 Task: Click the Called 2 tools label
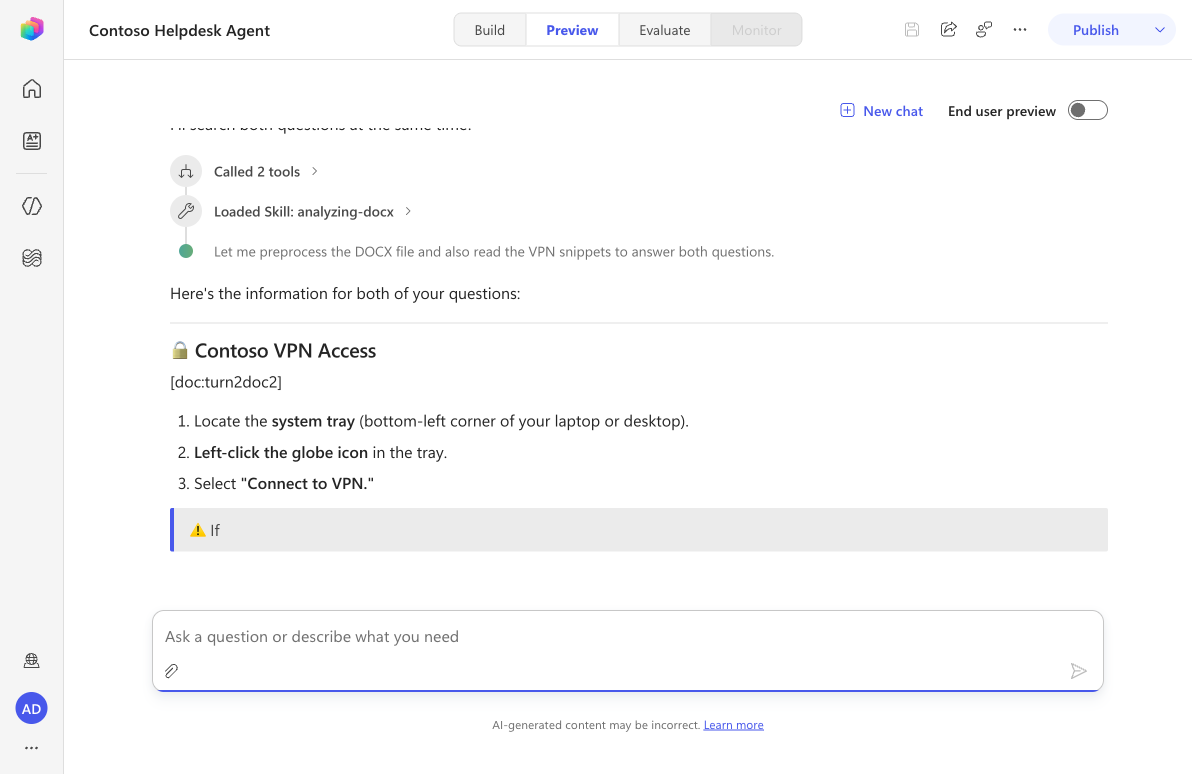(257, 172)
